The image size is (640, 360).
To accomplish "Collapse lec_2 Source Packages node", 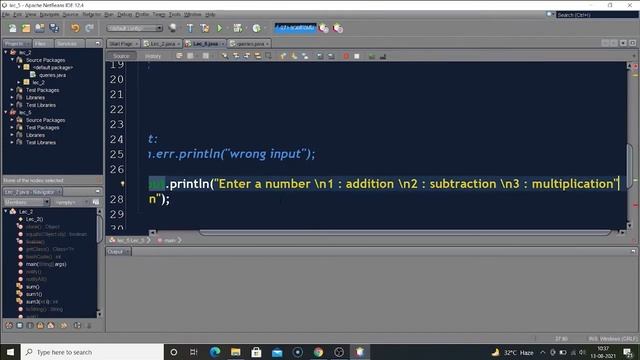I will (12, 60).
